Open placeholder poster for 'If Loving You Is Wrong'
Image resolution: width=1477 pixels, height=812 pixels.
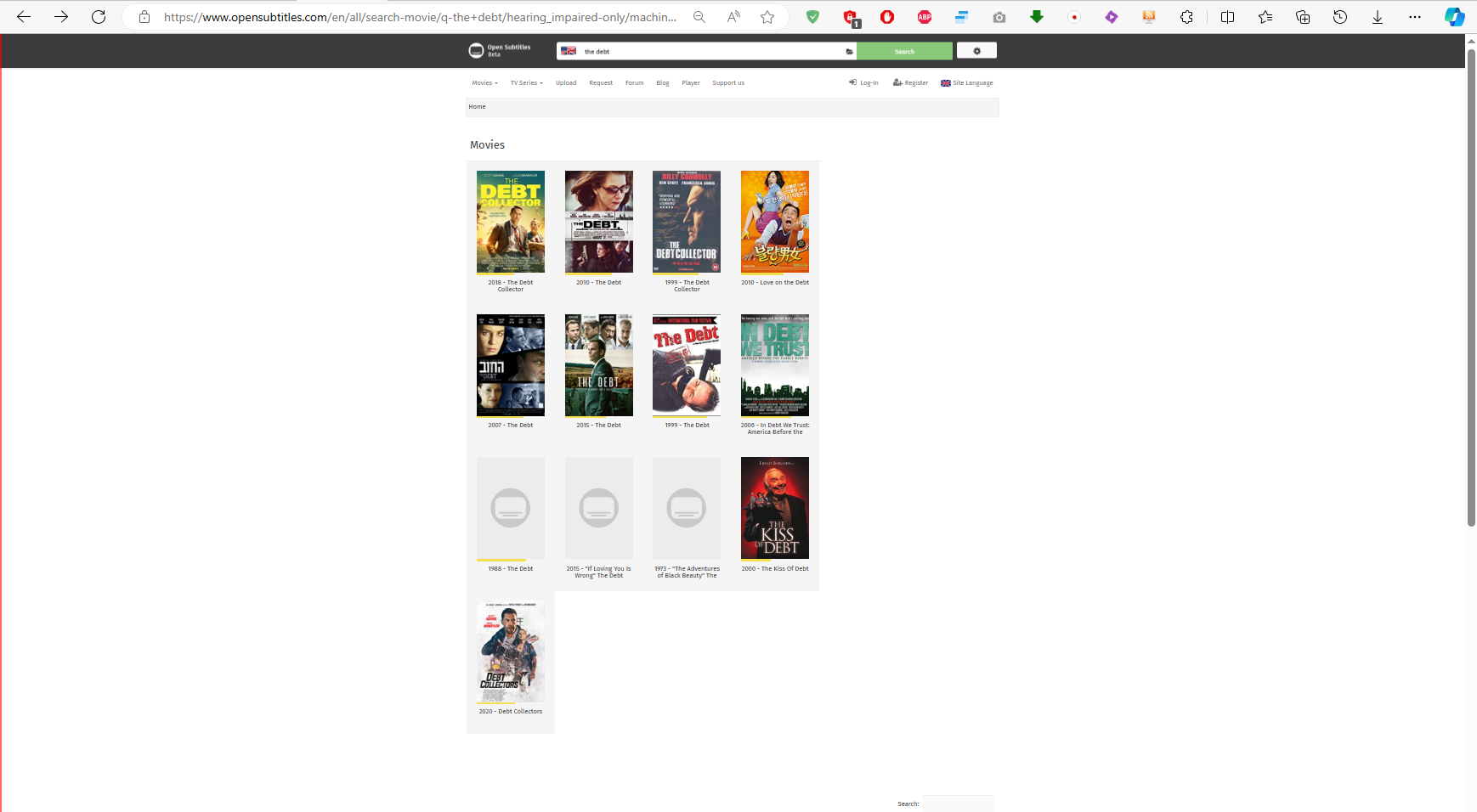click(599, 508)
